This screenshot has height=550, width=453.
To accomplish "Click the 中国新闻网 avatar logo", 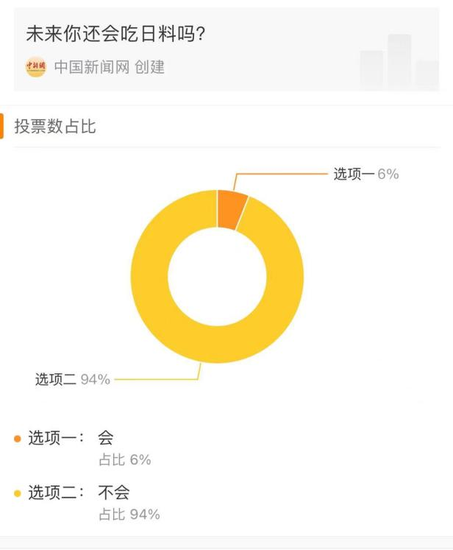I will tap(36, 66).
